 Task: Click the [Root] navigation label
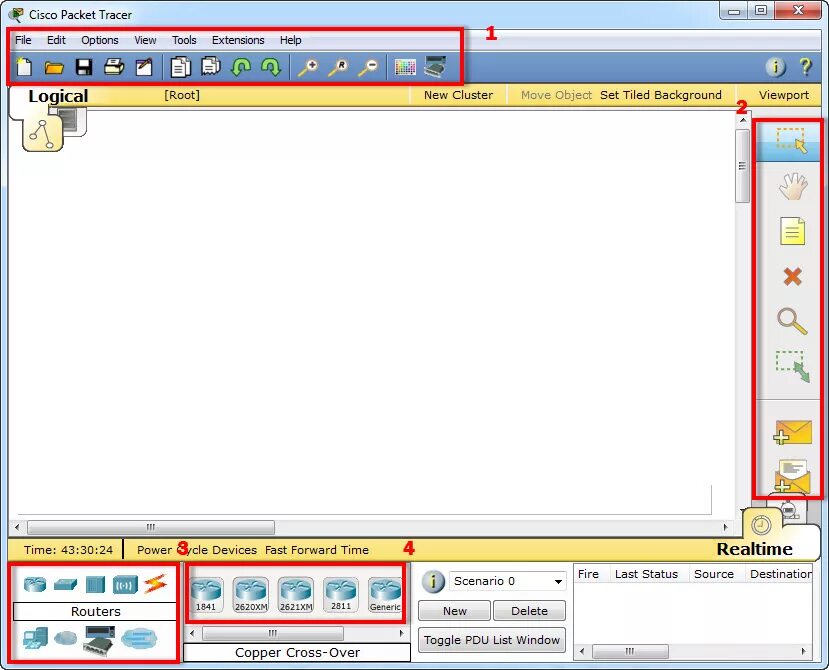point(182,95)
